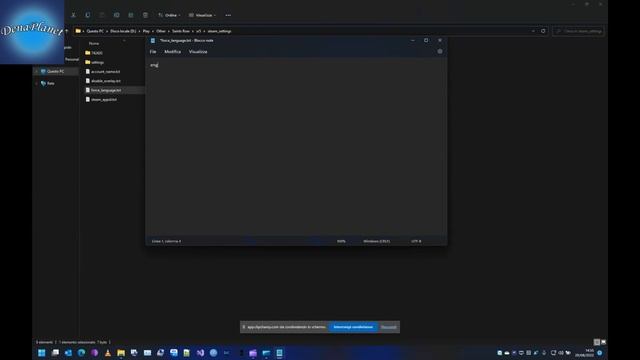Click Saints Row breadcrumb segment
The image size is (640, 360).
[x=181, y=31]
